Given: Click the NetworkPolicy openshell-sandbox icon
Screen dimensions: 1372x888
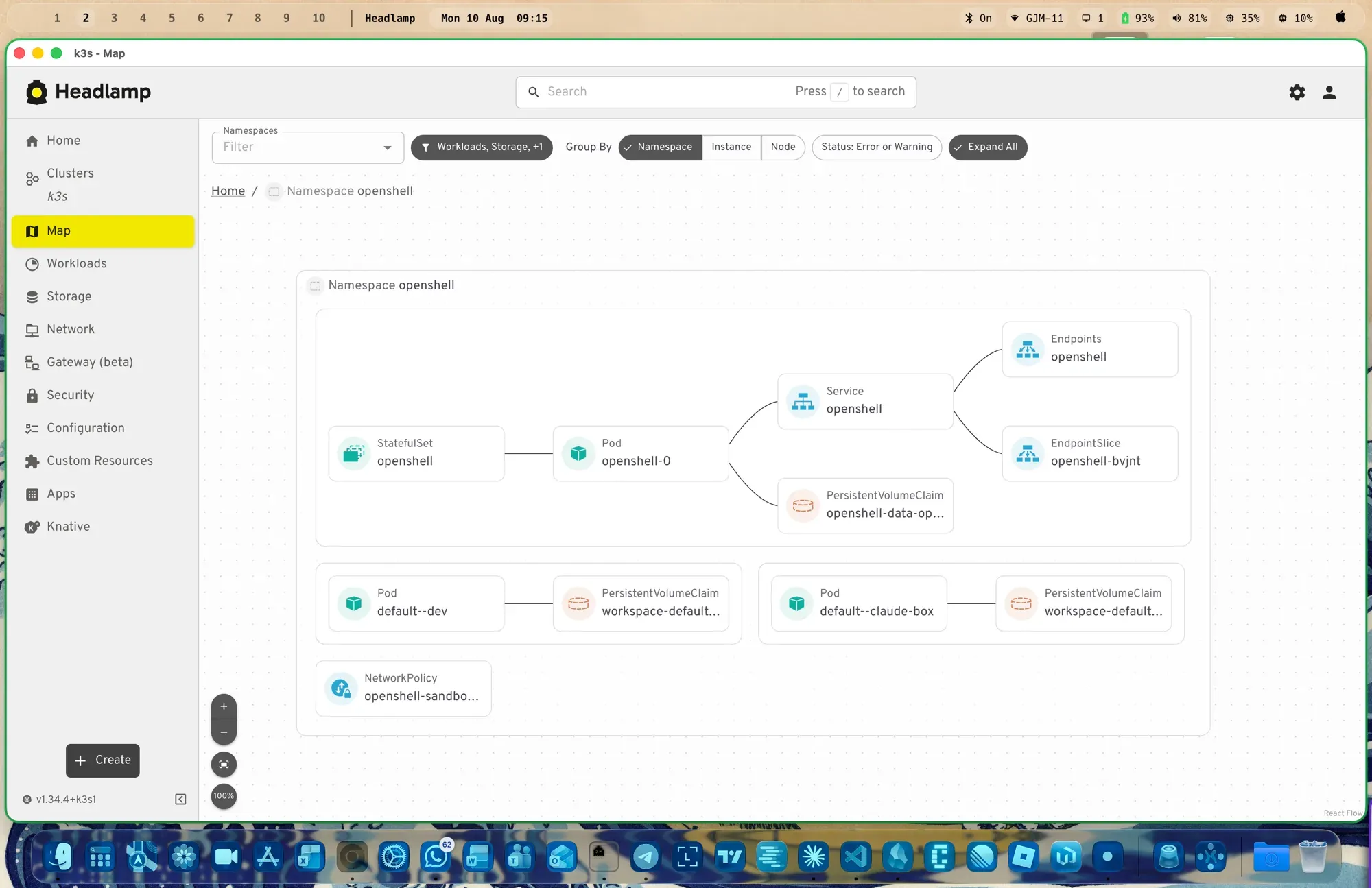Looking at the screenshot, I should 341,688.
